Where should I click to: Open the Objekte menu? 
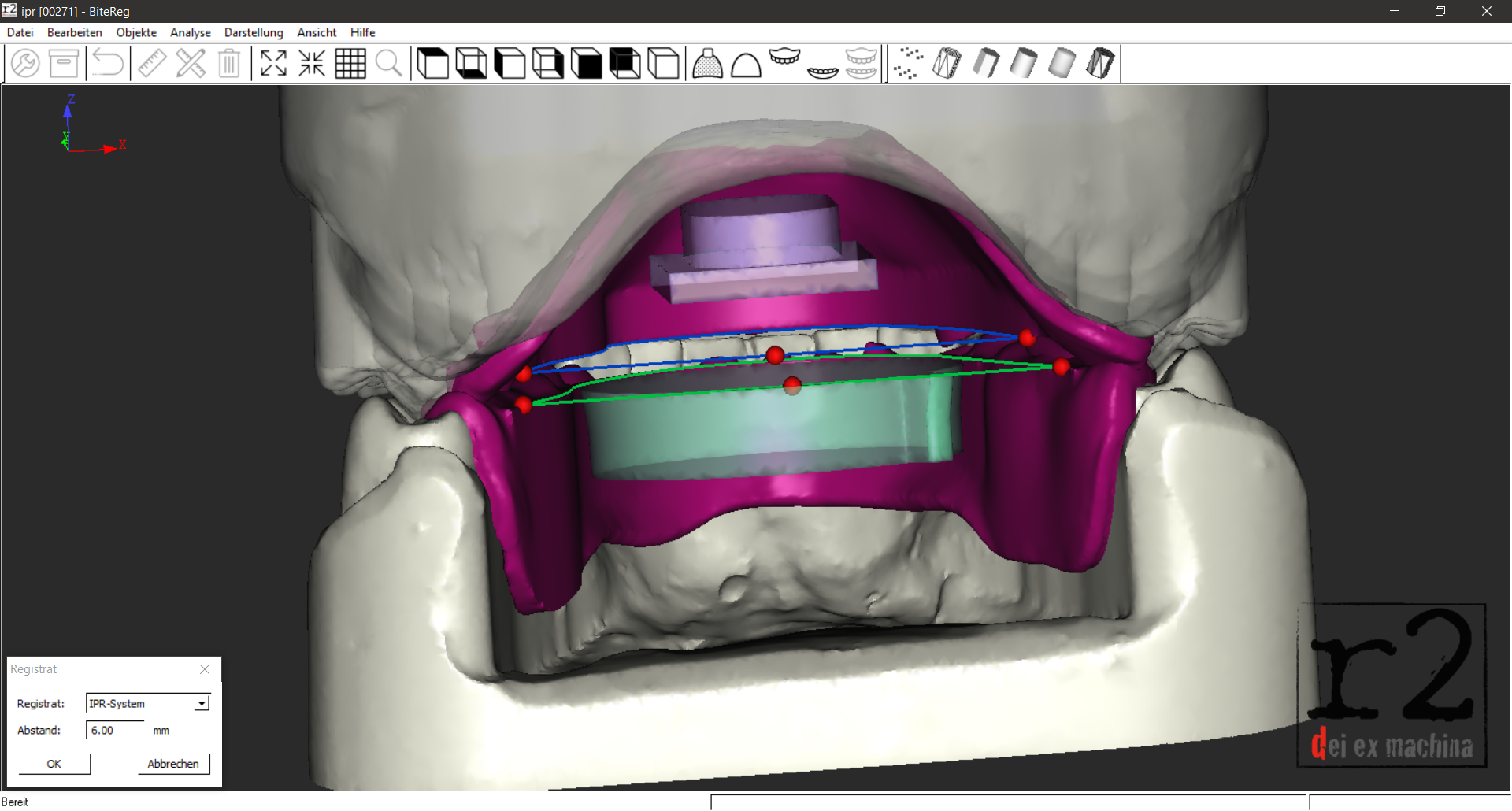coord(136,32)
